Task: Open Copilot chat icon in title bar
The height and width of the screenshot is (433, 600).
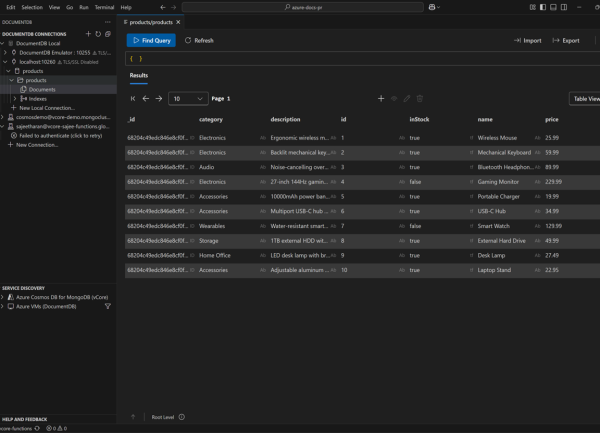Action: tap(434, 7)
